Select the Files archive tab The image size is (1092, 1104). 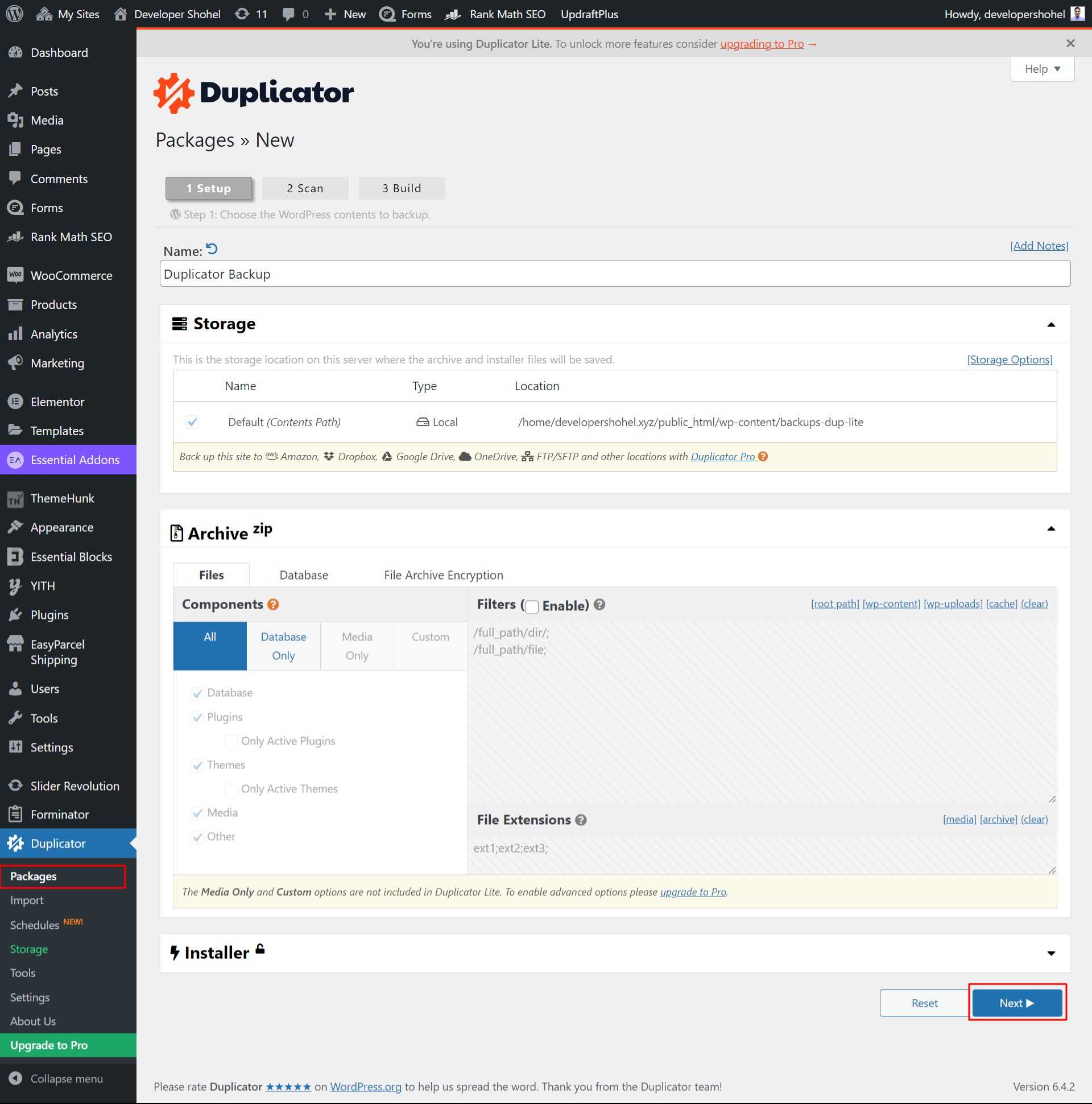(212, 575)
